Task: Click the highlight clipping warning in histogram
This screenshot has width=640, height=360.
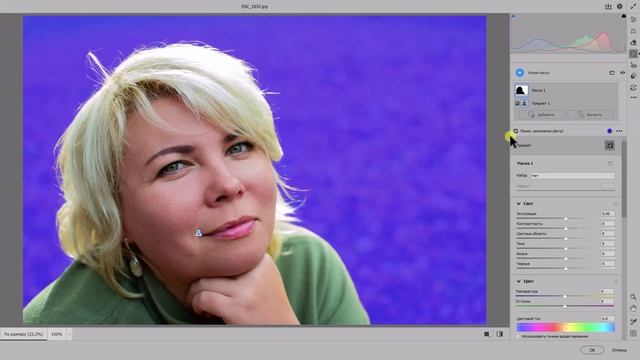Action: click(x=623, y=16)
